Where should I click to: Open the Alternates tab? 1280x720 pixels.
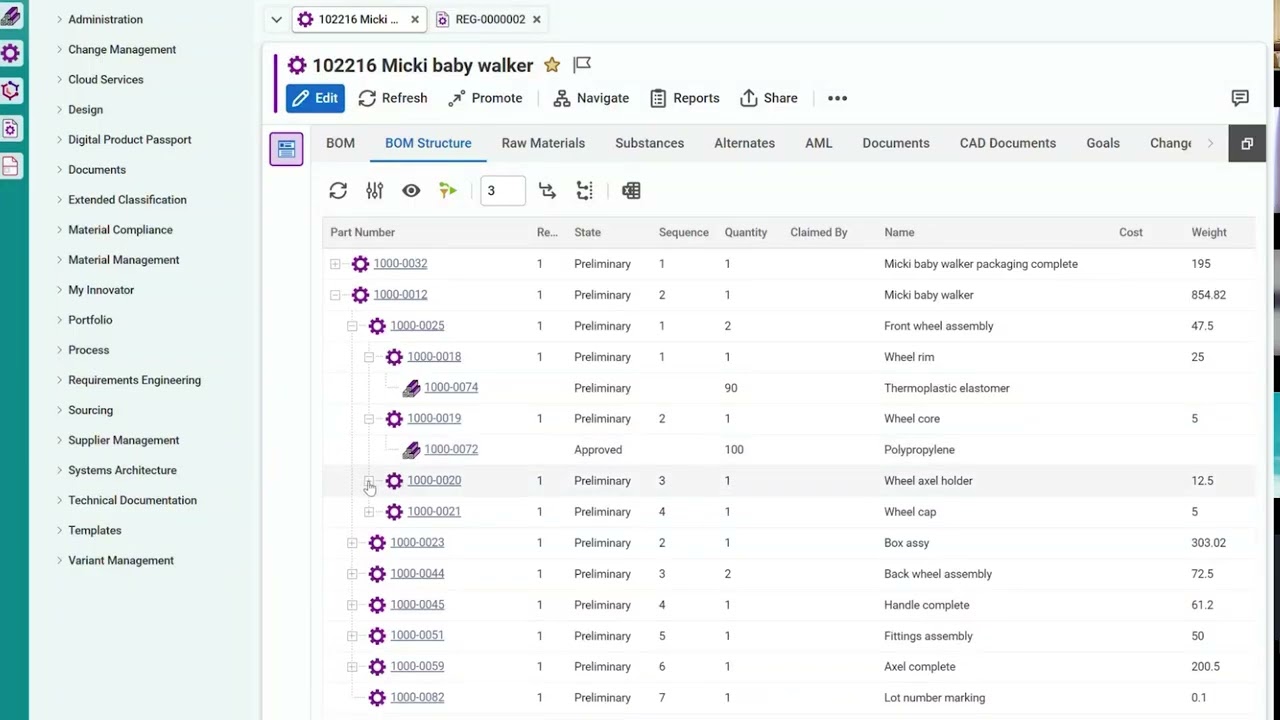tap(744, 143)
